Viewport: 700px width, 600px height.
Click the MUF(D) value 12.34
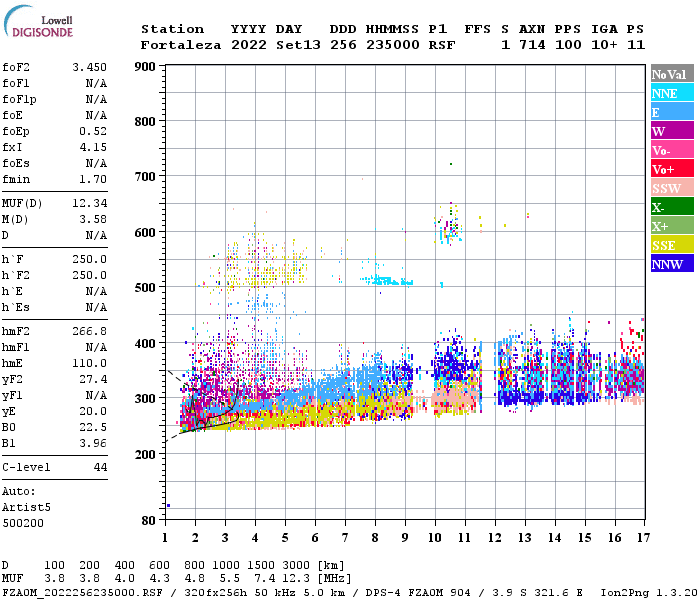click(x=90, y=203)
